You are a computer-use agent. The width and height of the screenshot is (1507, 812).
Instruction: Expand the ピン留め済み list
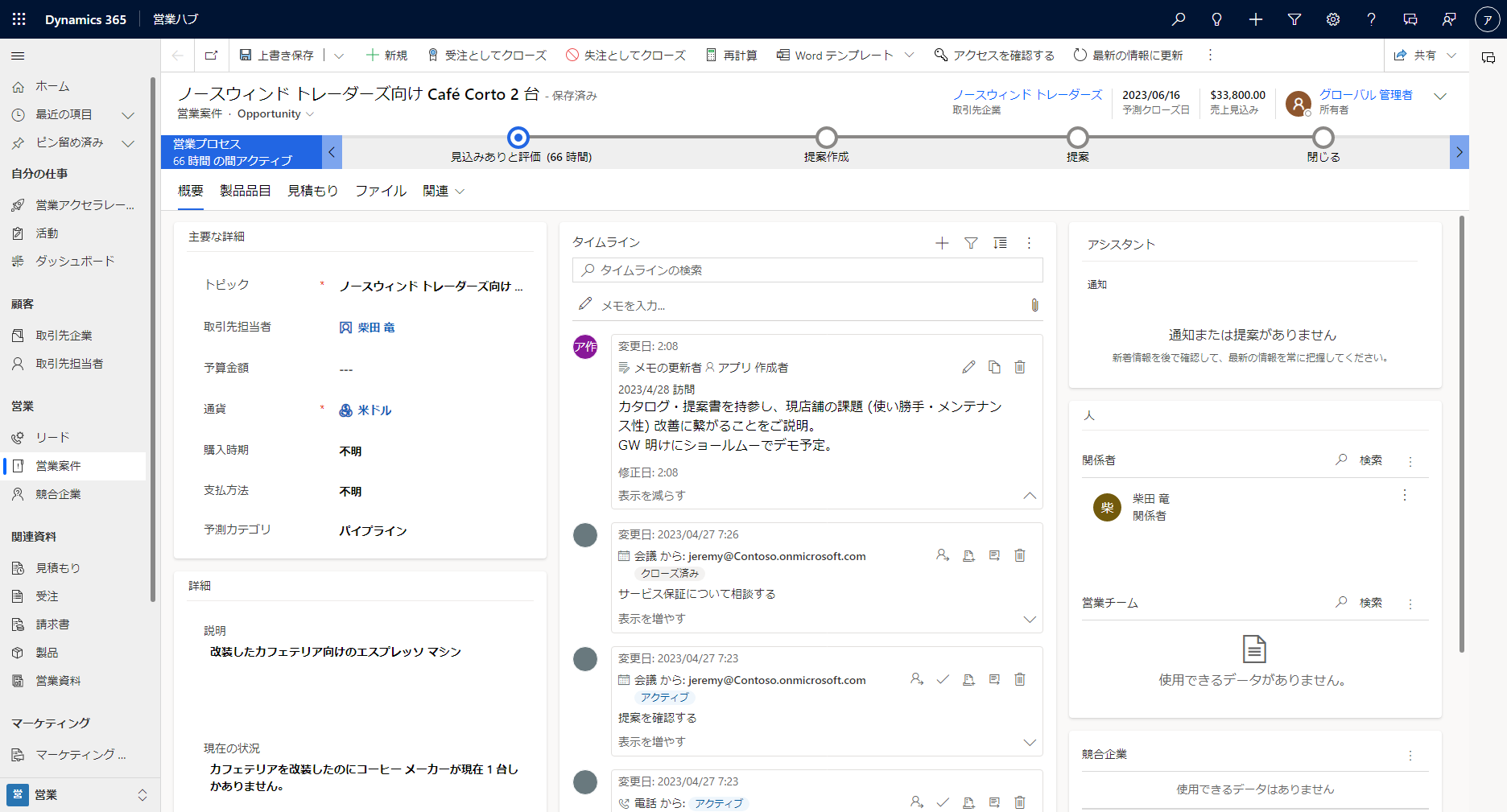coord(128,143)
